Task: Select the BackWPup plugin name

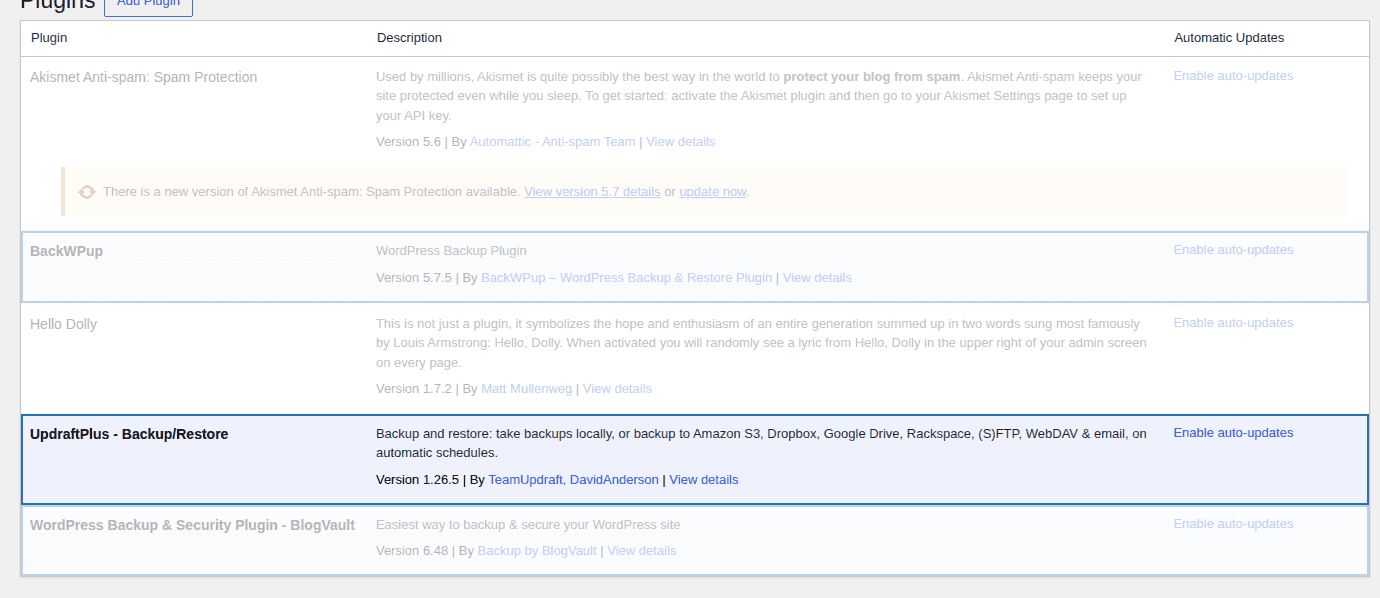Action: click(x=66, y=251)
